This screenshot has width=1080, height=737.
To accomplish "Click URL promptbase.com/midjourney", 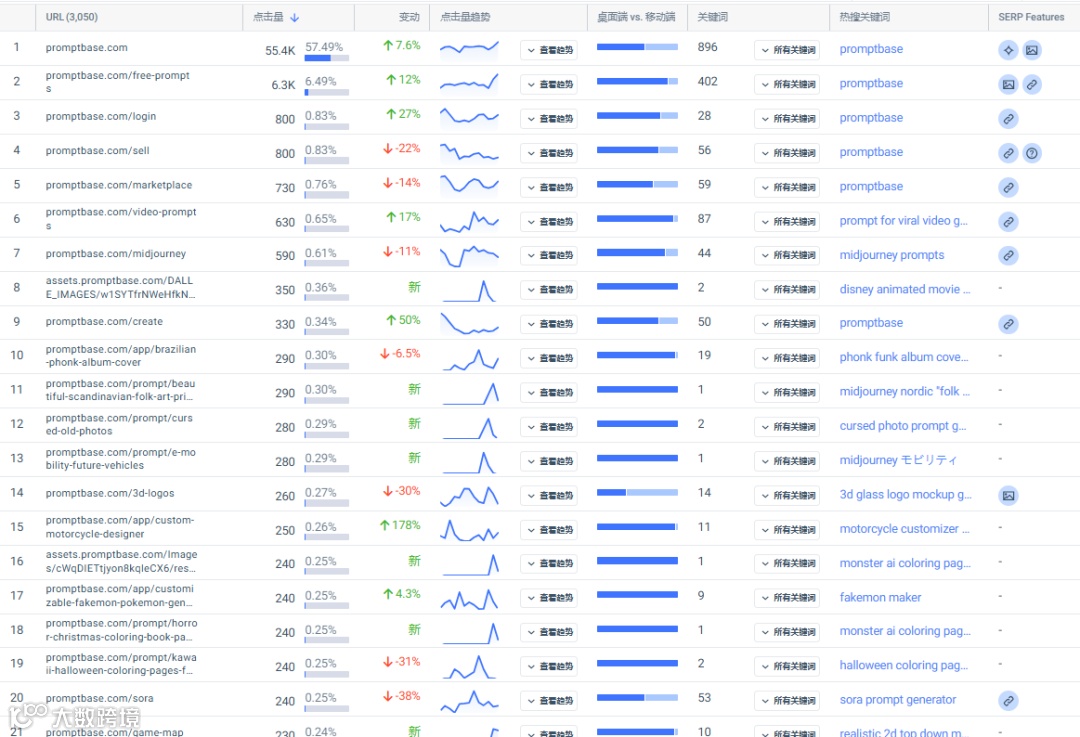I will click(116, 253).
